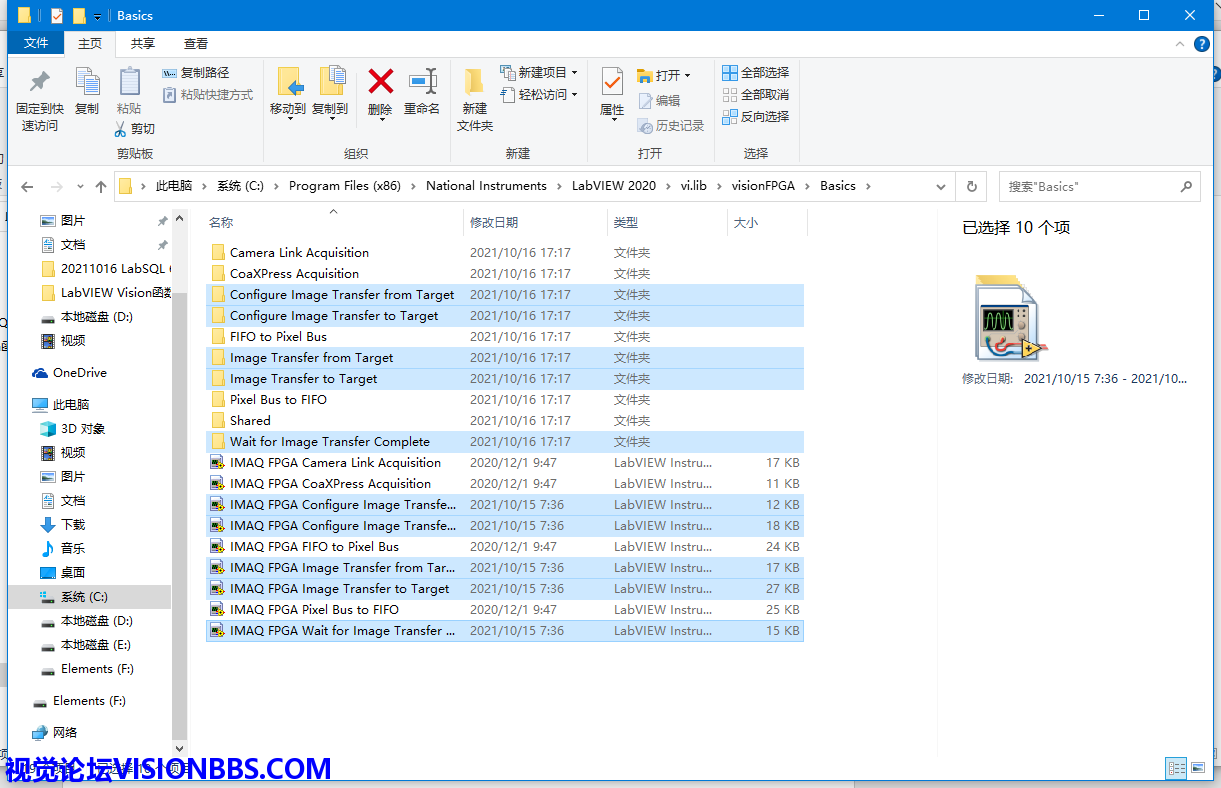
Task: Refresh the folder view
Action: pos(971,186)
